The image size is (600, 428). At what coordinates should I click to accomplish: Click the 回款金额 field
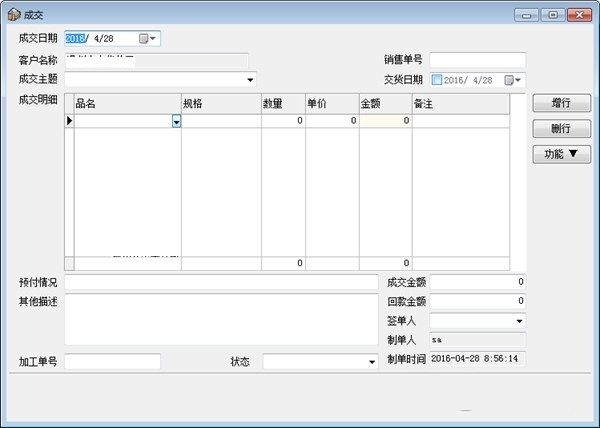478,301
